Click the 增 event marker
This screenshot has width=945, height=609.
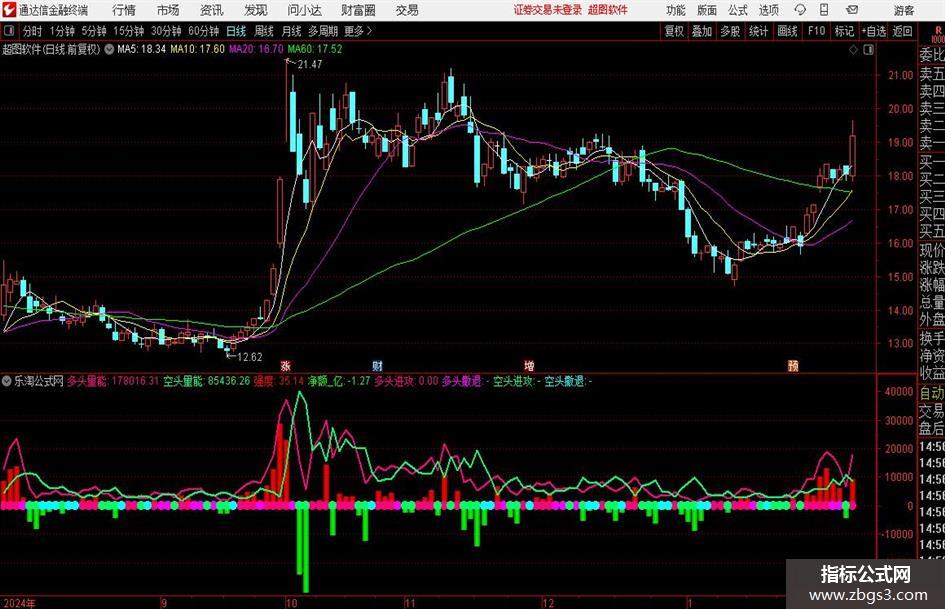coord(529,366)
